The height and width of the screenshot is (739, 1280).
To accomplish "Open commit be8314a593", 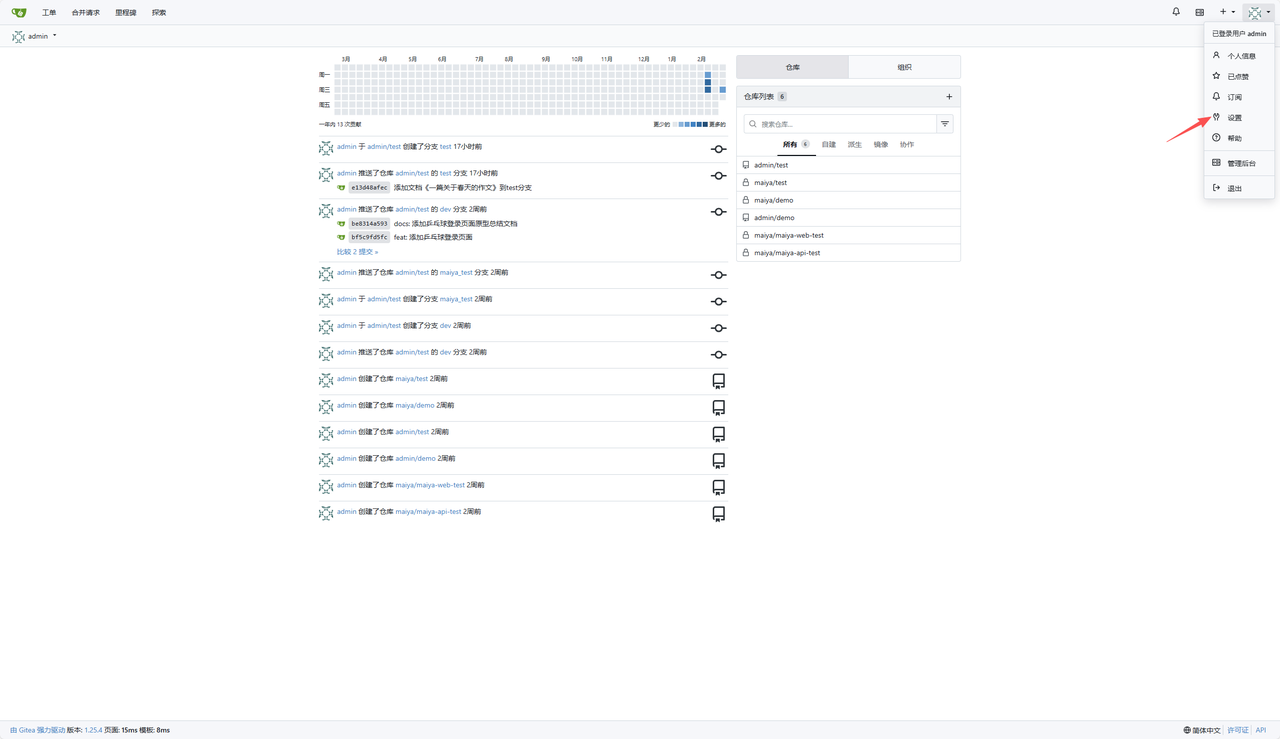I will click(x=369, y=224).
